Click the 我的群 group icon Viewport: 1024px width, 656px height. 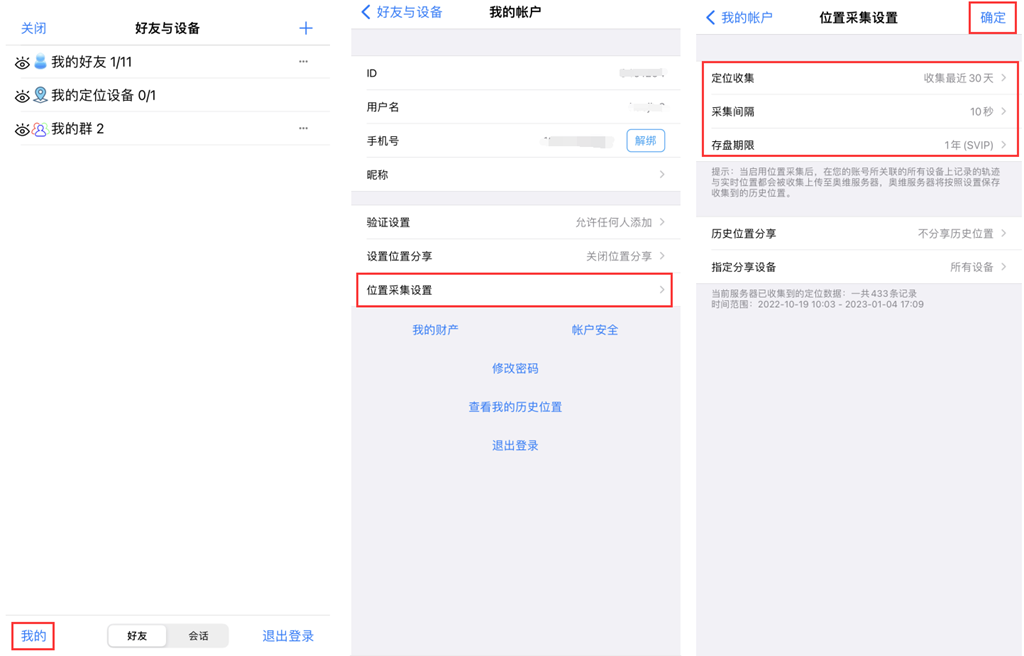click(40, 129)
